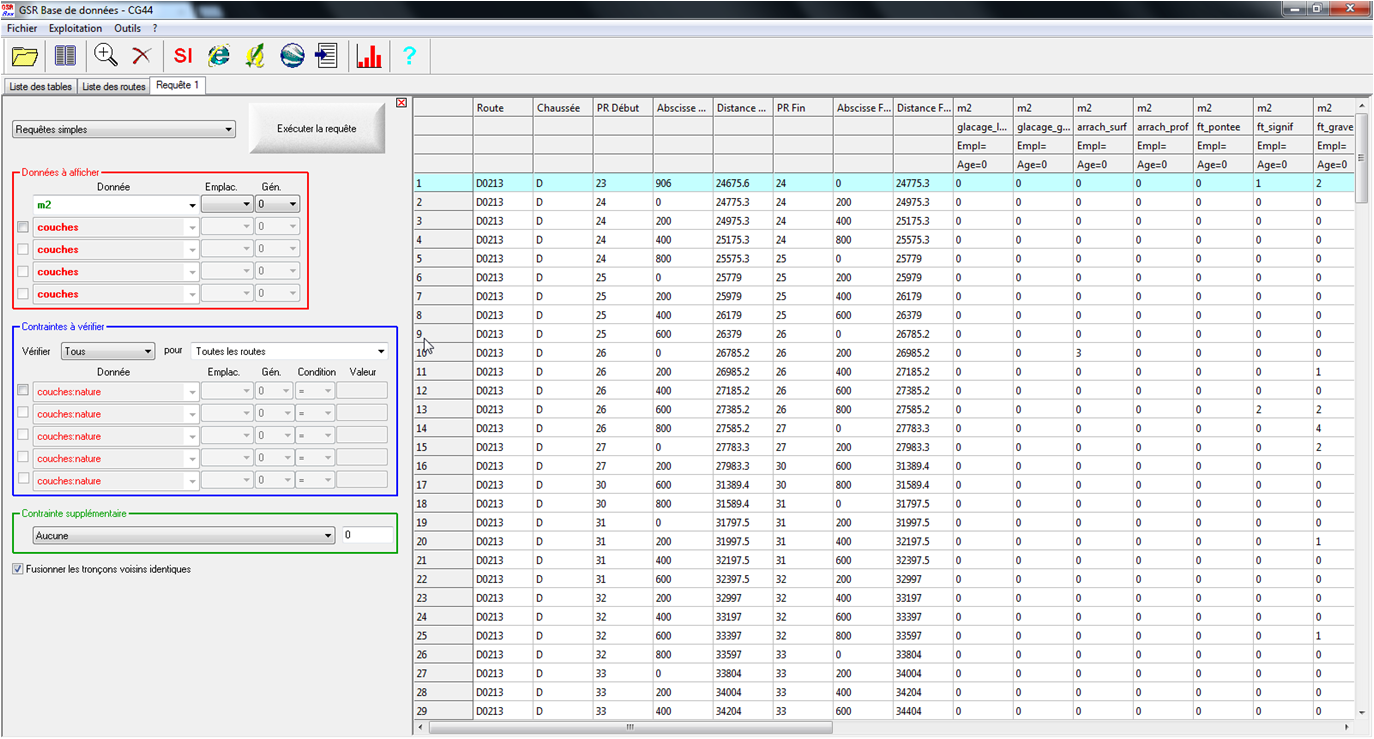Click the Internet Explorer toolbar icon

point(218,56)
